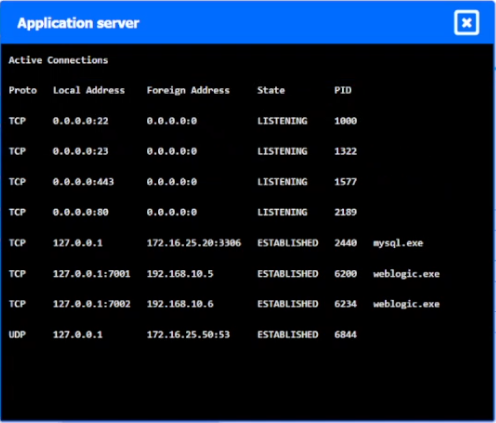Select the Active Connections heading

click(58, 60)
